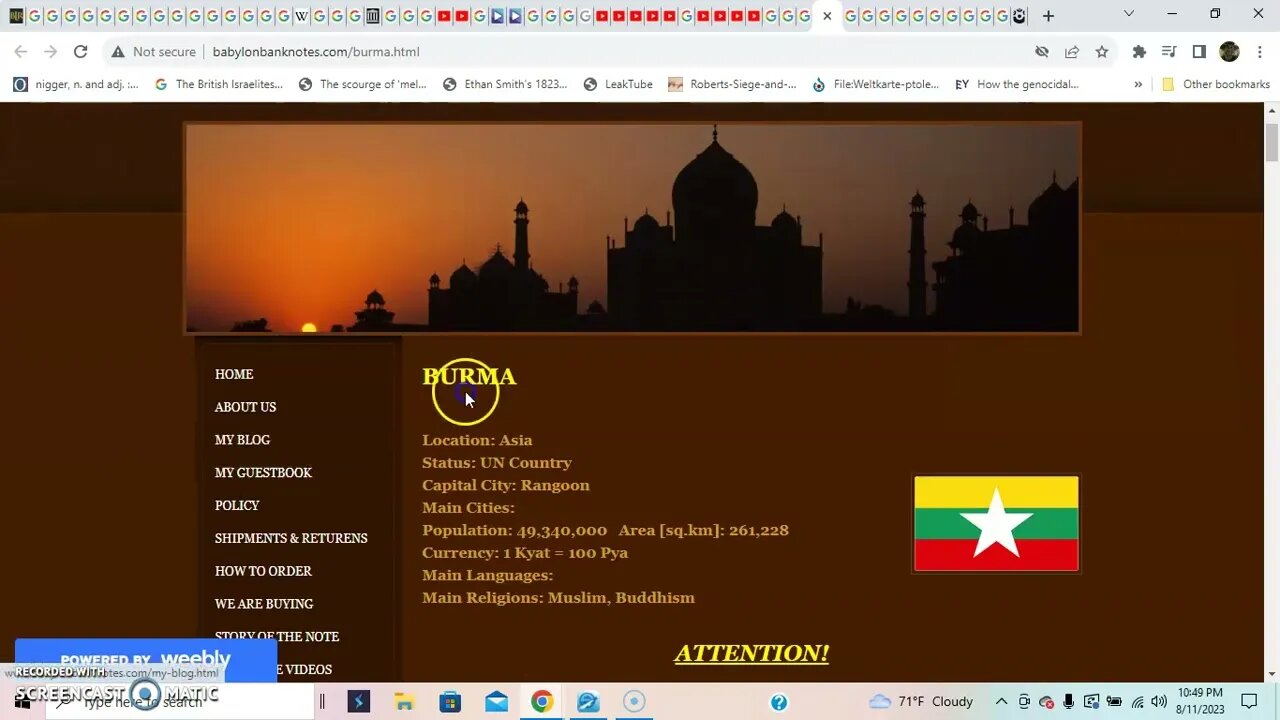Select the Capital City: Rangoon line
The image size is (1280, 720).
point(506,485)
